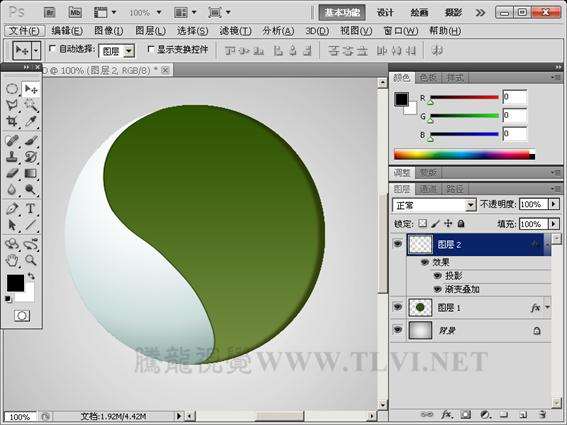The width and height of the screenshot is (567, 425).
Task: Select the Hand tool
Action: tap(12, 260)
